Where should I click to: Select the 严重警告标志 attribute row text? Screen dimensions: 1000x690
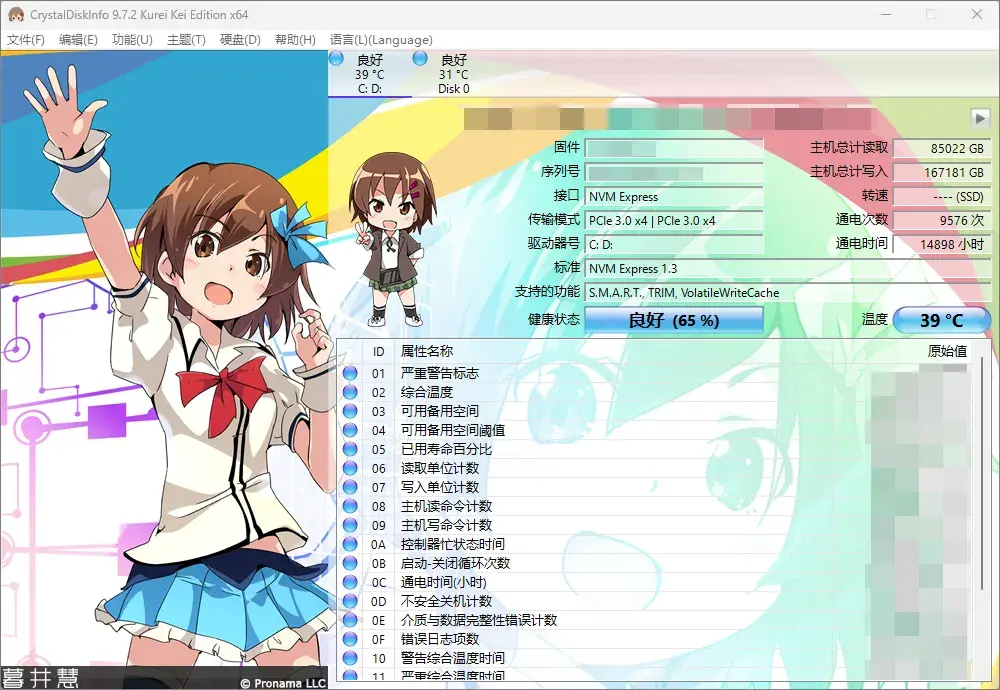click(x=439, y=373)
